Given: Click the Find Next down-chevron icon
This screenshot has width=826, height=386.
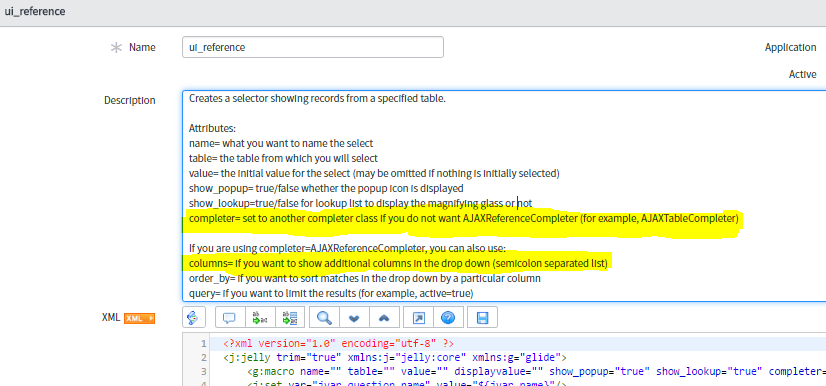Looking at the screenshot, I should point(354,318).
